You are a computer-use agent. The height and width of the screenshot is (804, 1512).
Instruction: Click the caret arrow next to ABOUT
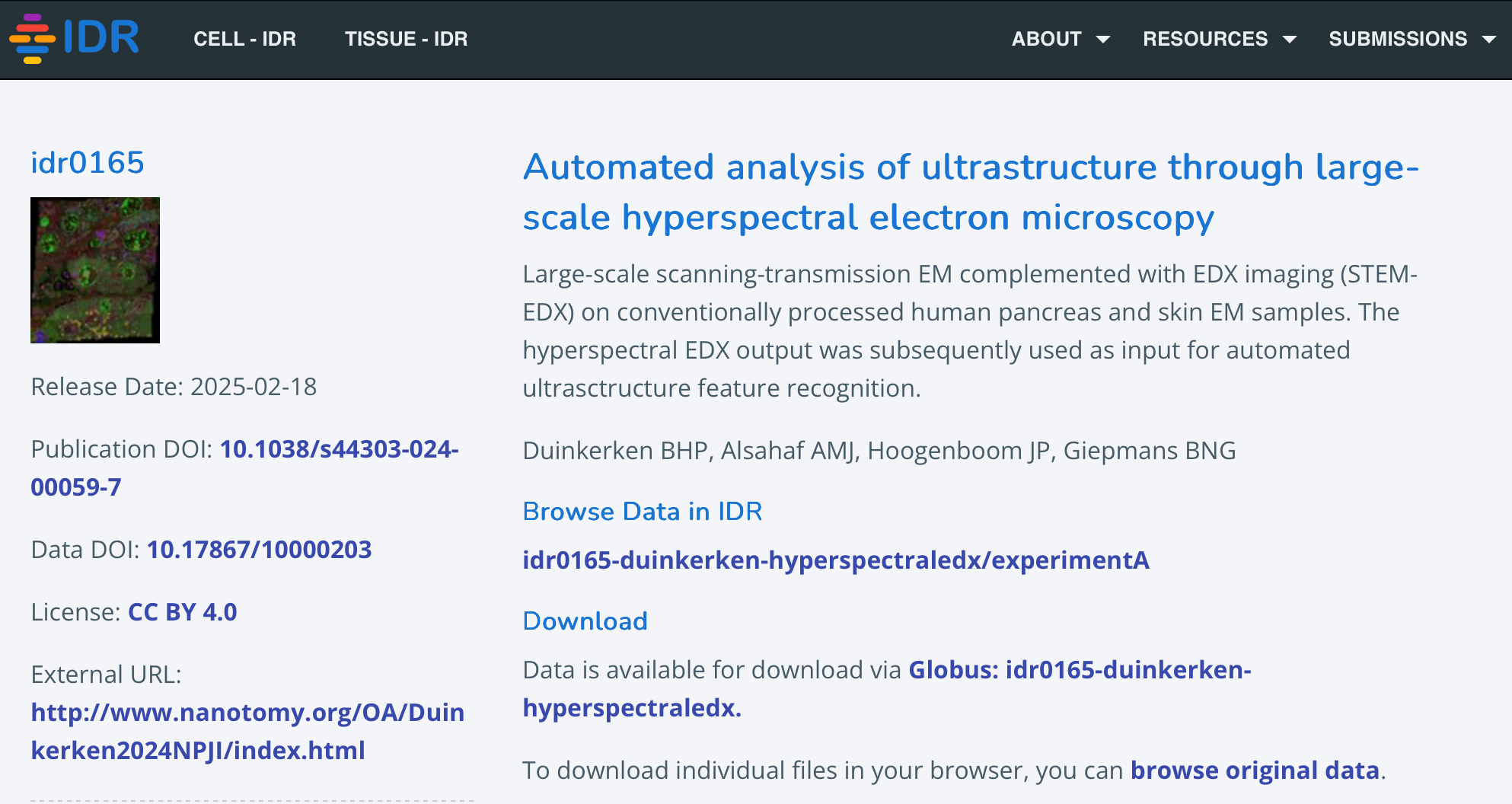1102,40
